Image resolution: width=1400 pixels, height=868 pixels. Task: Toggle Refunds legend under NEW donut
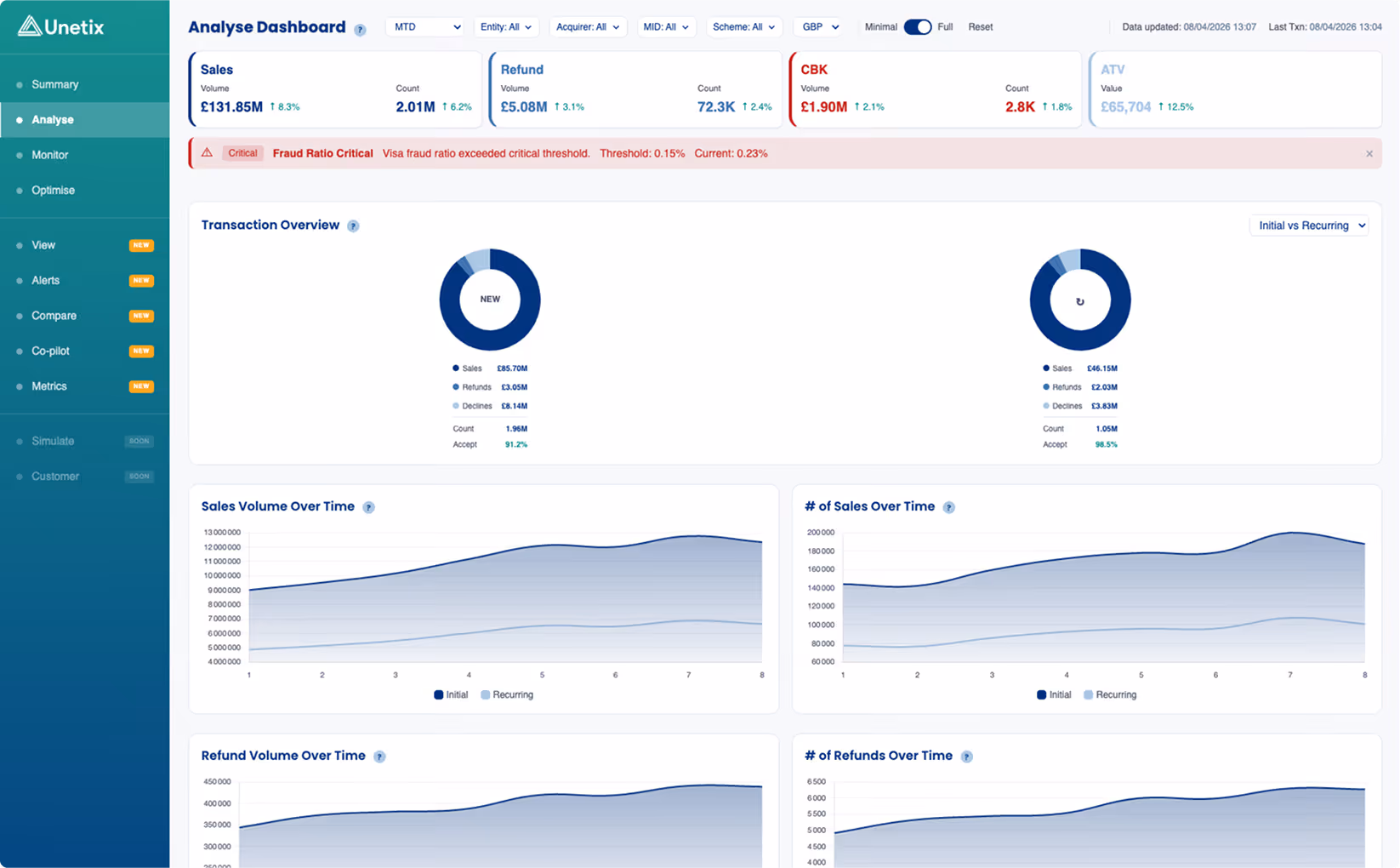472,387
